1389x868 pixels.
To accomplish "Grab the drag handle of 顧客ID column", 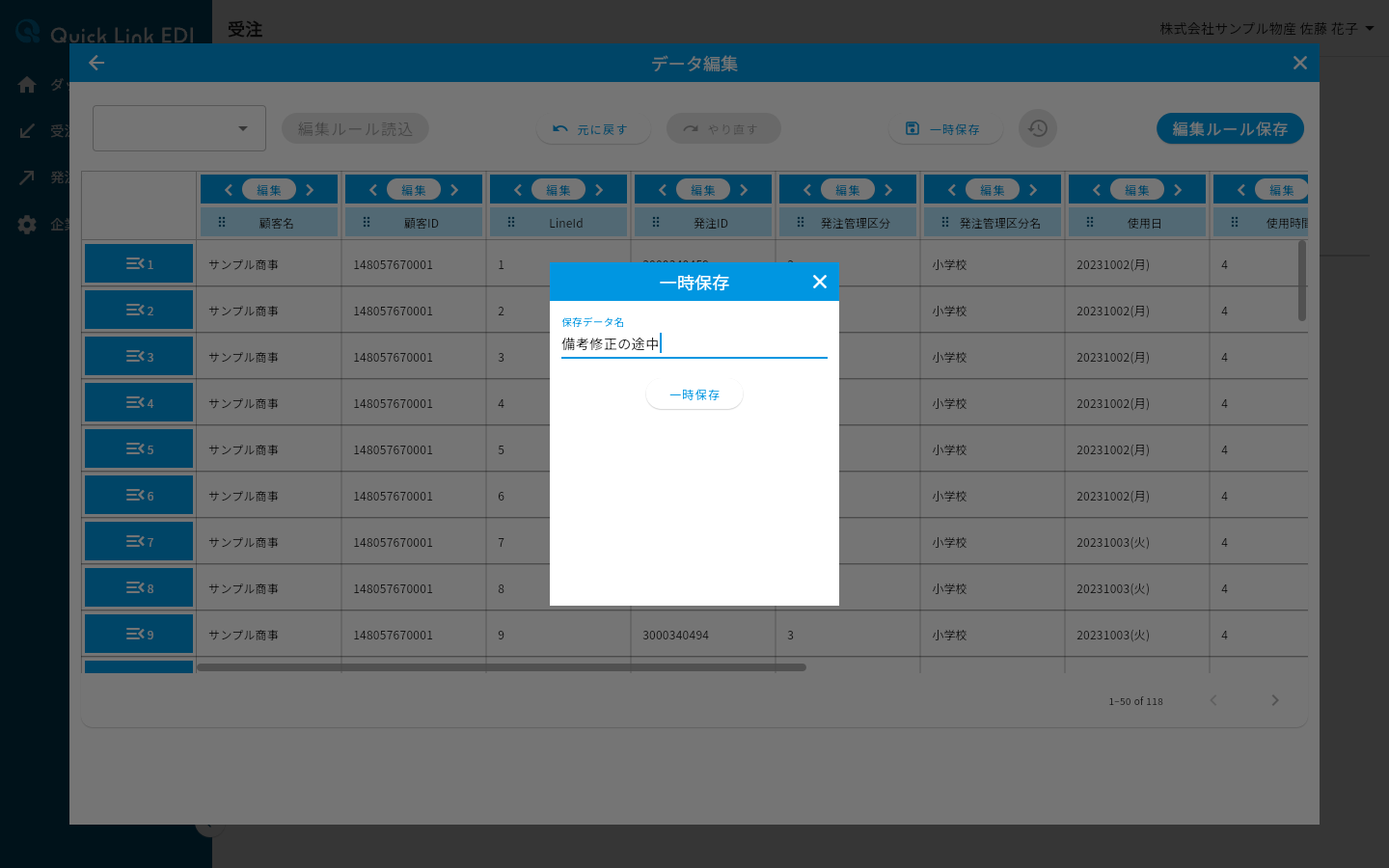I will pyautogui.click(x=367, y=222).
